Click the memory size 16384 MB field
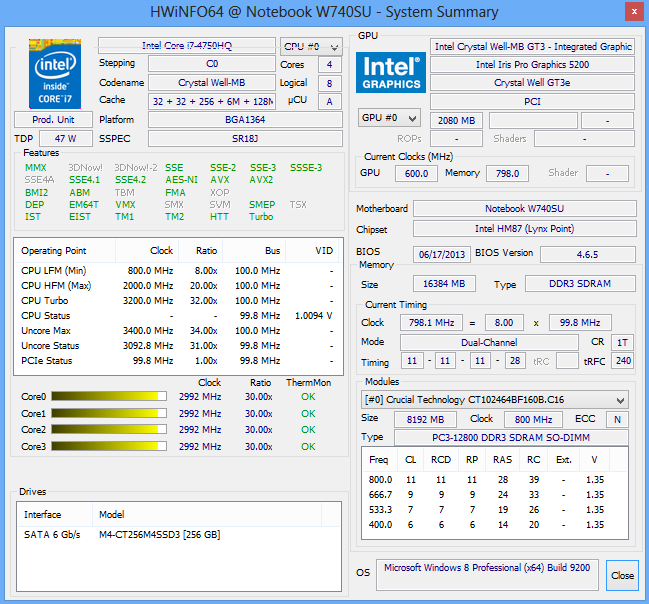The width and height of the screenshot is (649, 604). pos(444,284)
